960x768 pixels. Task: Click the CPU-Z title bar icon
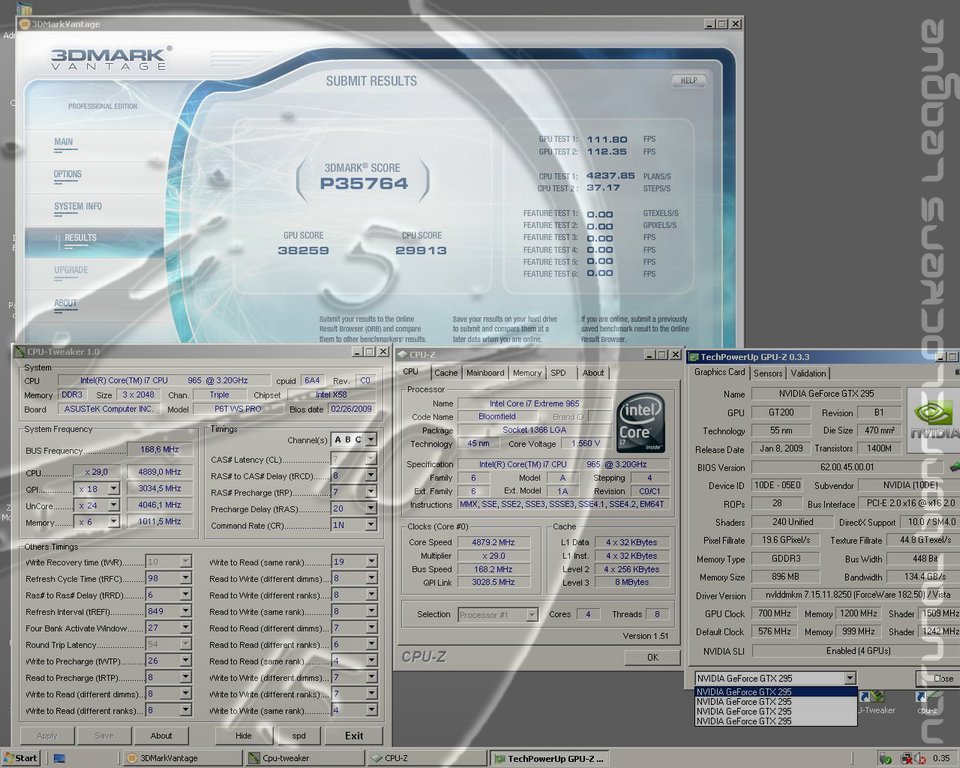point(402,355)
